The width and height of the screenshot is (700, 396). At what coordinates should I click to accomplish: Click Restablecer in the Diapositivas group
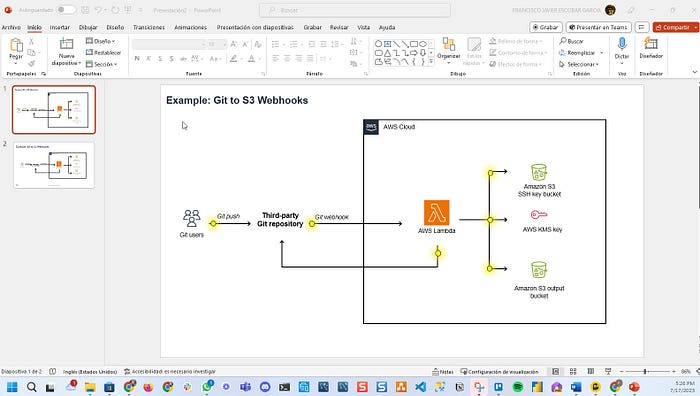(x=103, y=52)
